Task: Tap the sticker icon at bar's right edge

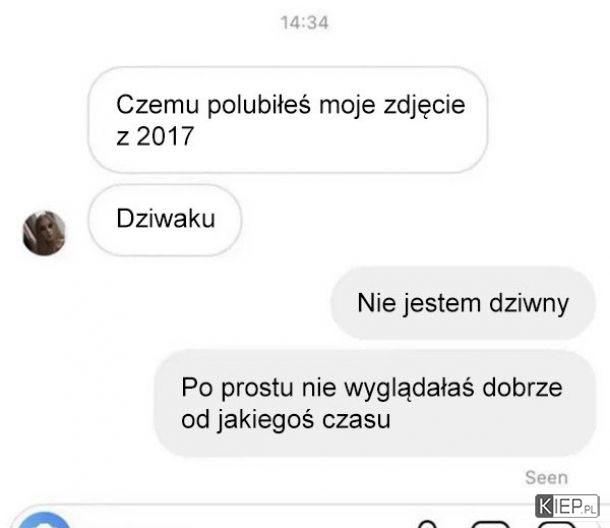Action: 556,524
